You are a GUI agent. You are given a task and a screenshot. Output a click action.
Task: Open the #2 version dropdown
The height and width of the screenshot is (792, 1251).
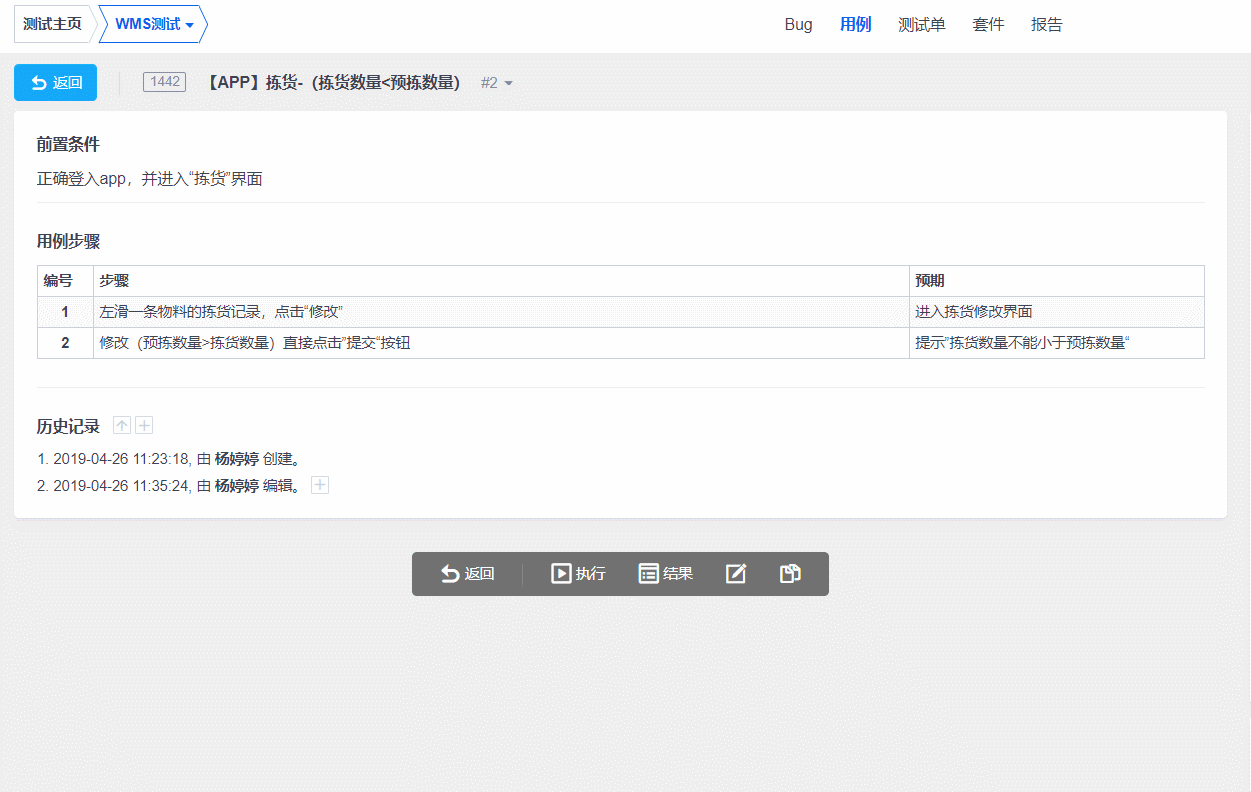496,83
